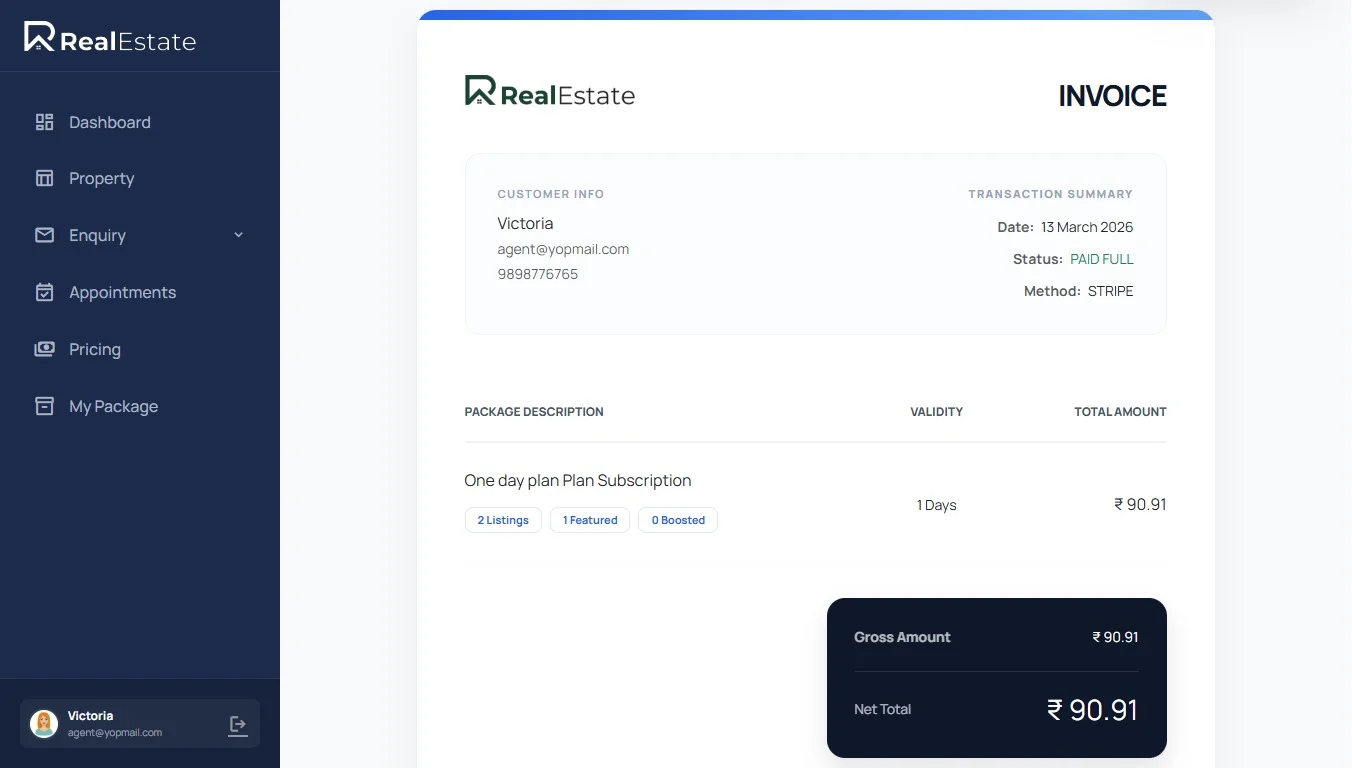The height and width of the screenshot is (768, 1352).
Task: Click the RealEstate logo on invoice
Action: [x=550, y=93]
